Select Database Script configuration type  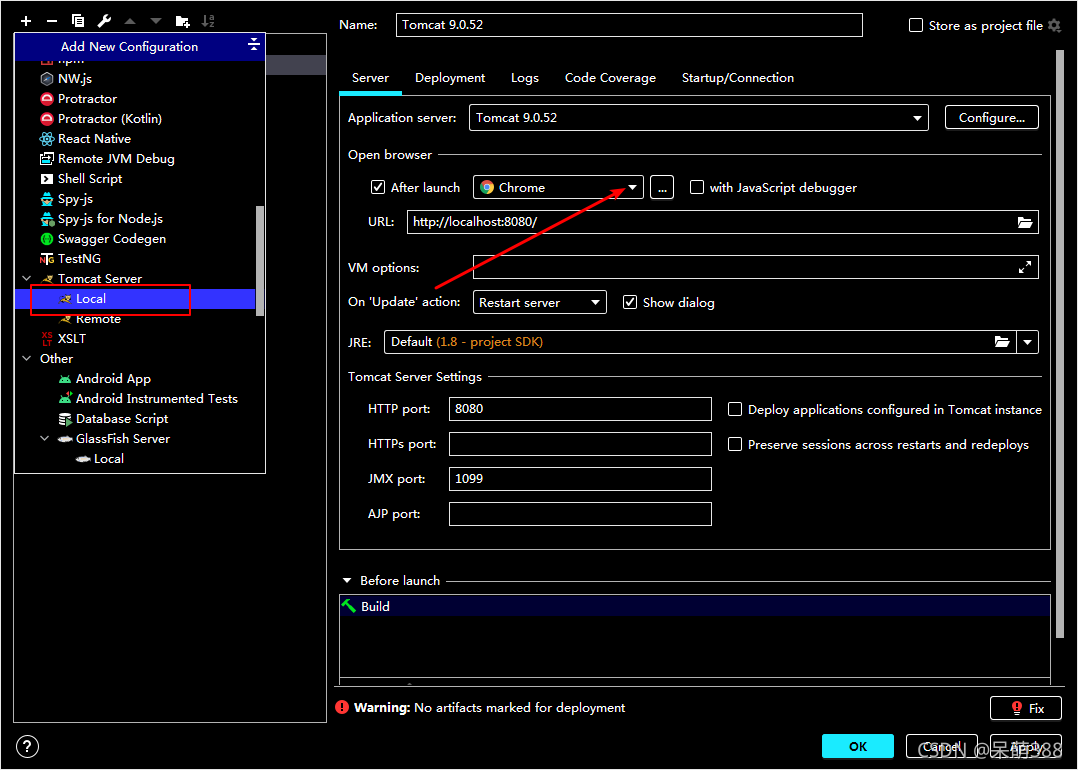113,418
